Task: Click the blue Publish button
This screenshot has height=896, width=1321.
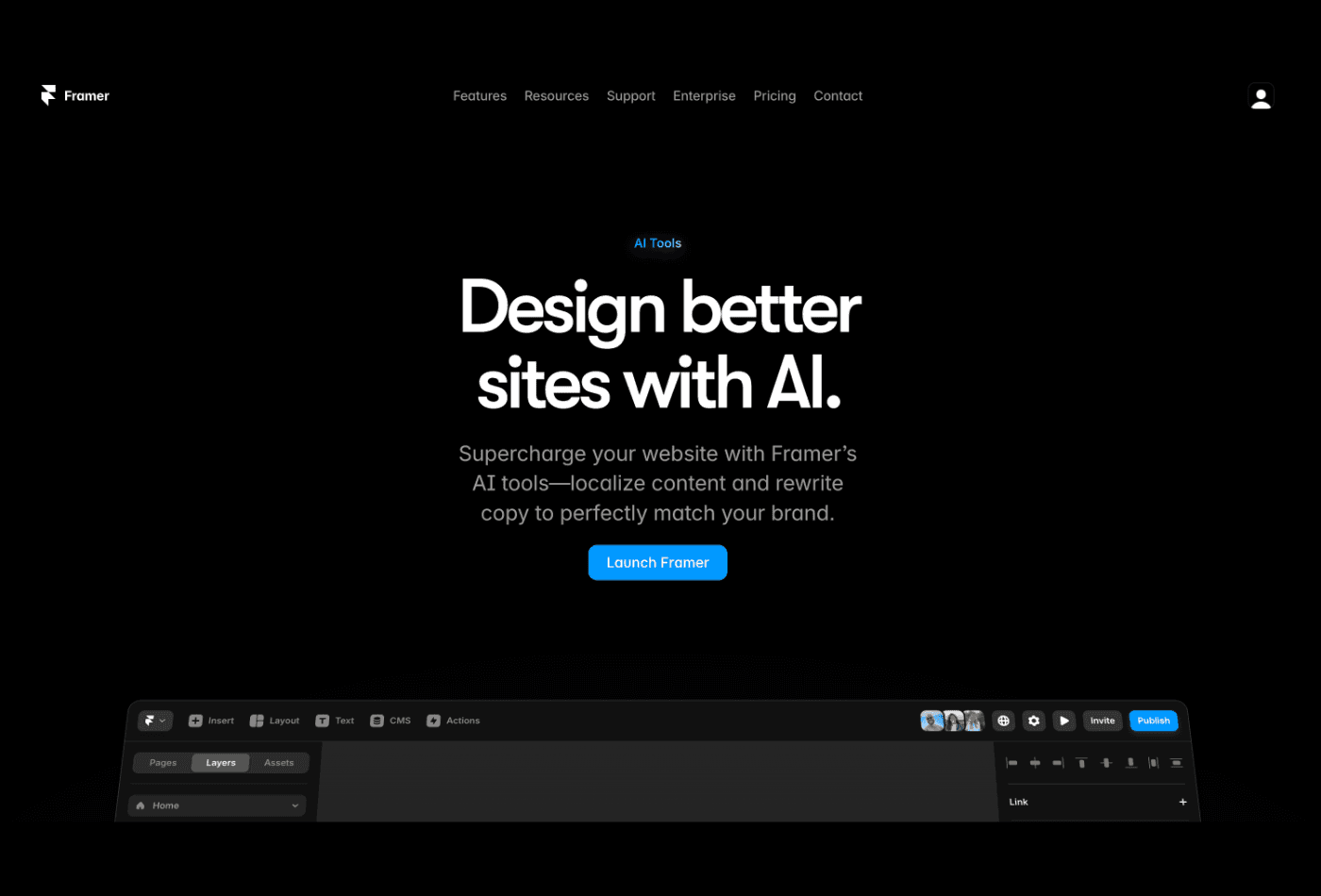Action: pos(1153,721)
